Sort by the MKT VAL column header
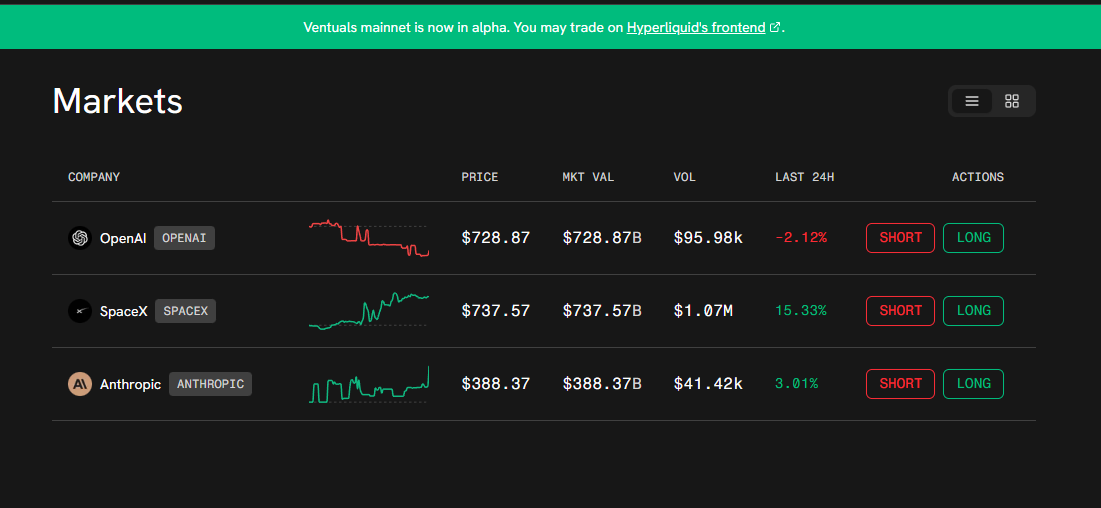This screenshot has height=508, width=1101. [588, 177]
